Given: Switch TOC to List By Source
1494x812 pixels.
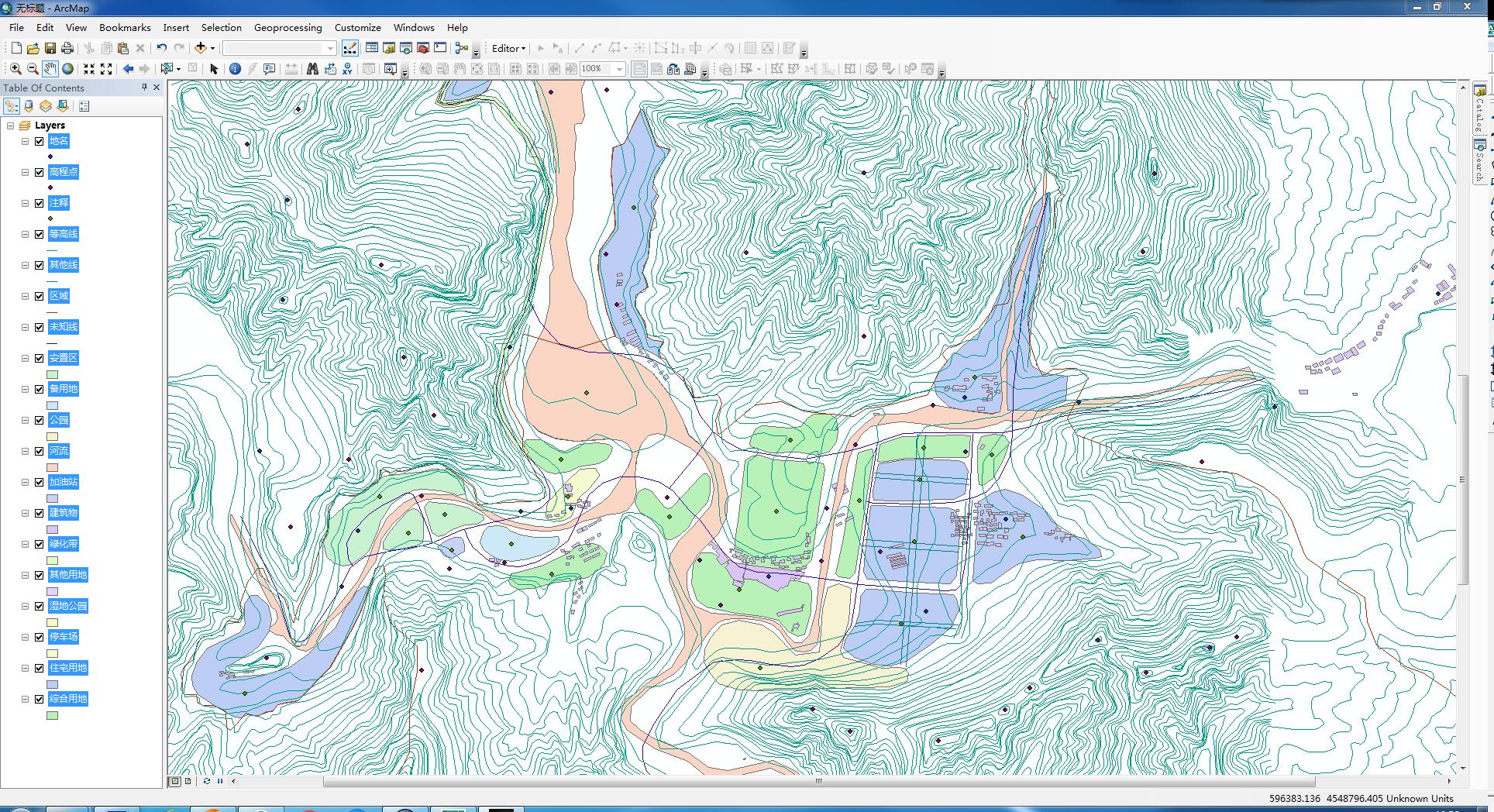Looking at the screenshot, I should pos(29,106).
